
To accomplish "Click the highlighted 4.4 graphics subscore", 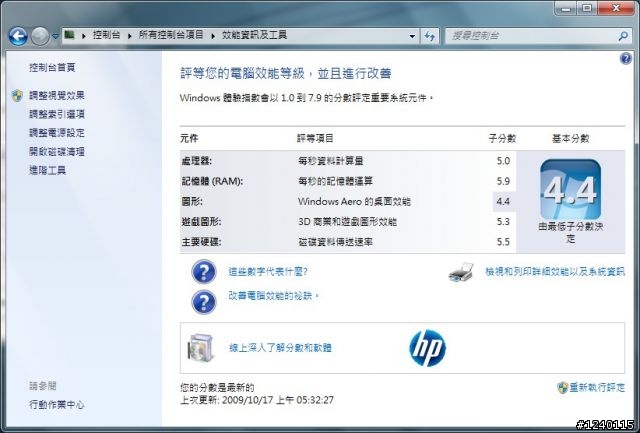I will pyautogui.click(x=503, y=202).
